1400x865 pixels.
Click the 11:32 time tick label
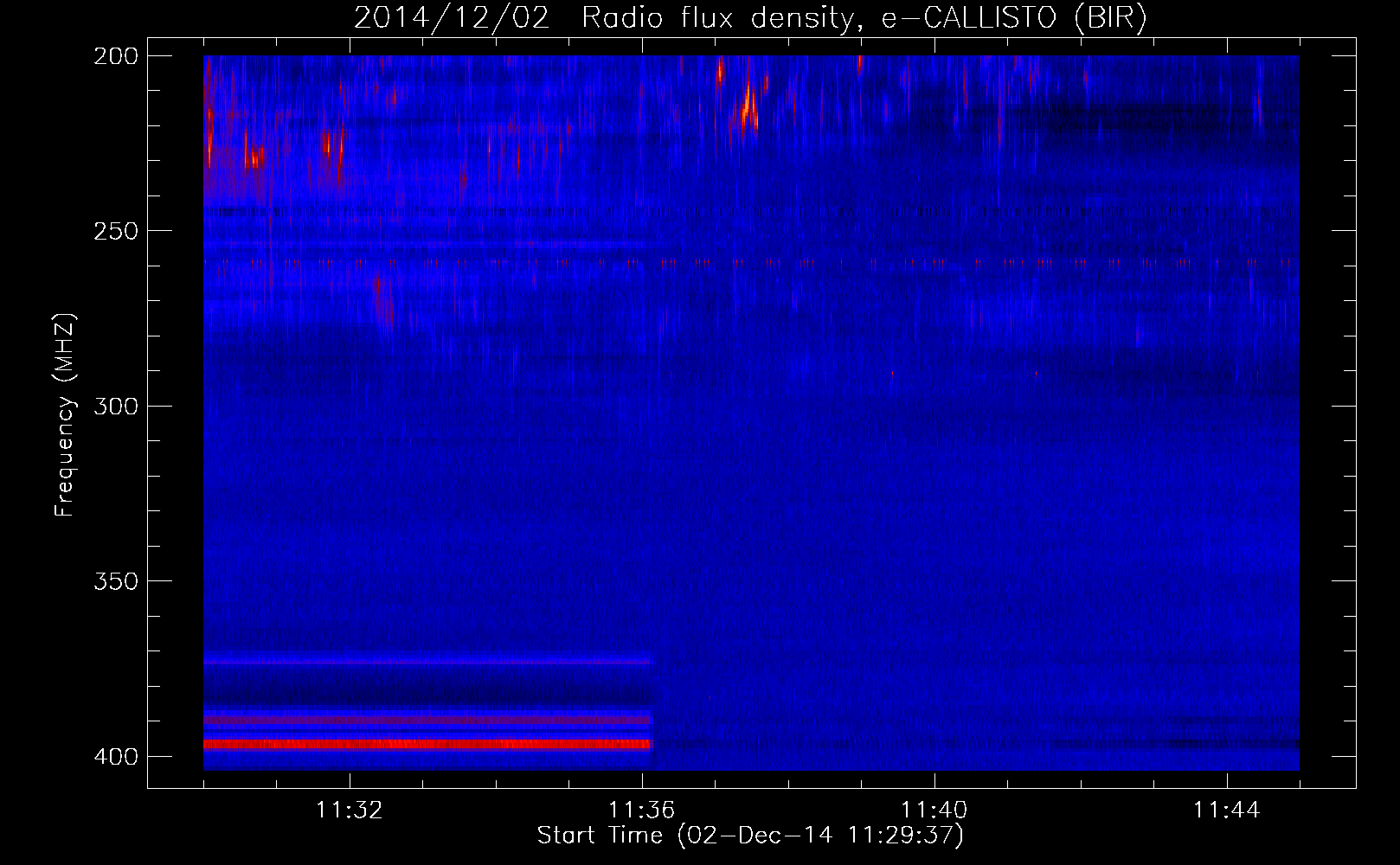pyautogui.click(x=350, y=810)
